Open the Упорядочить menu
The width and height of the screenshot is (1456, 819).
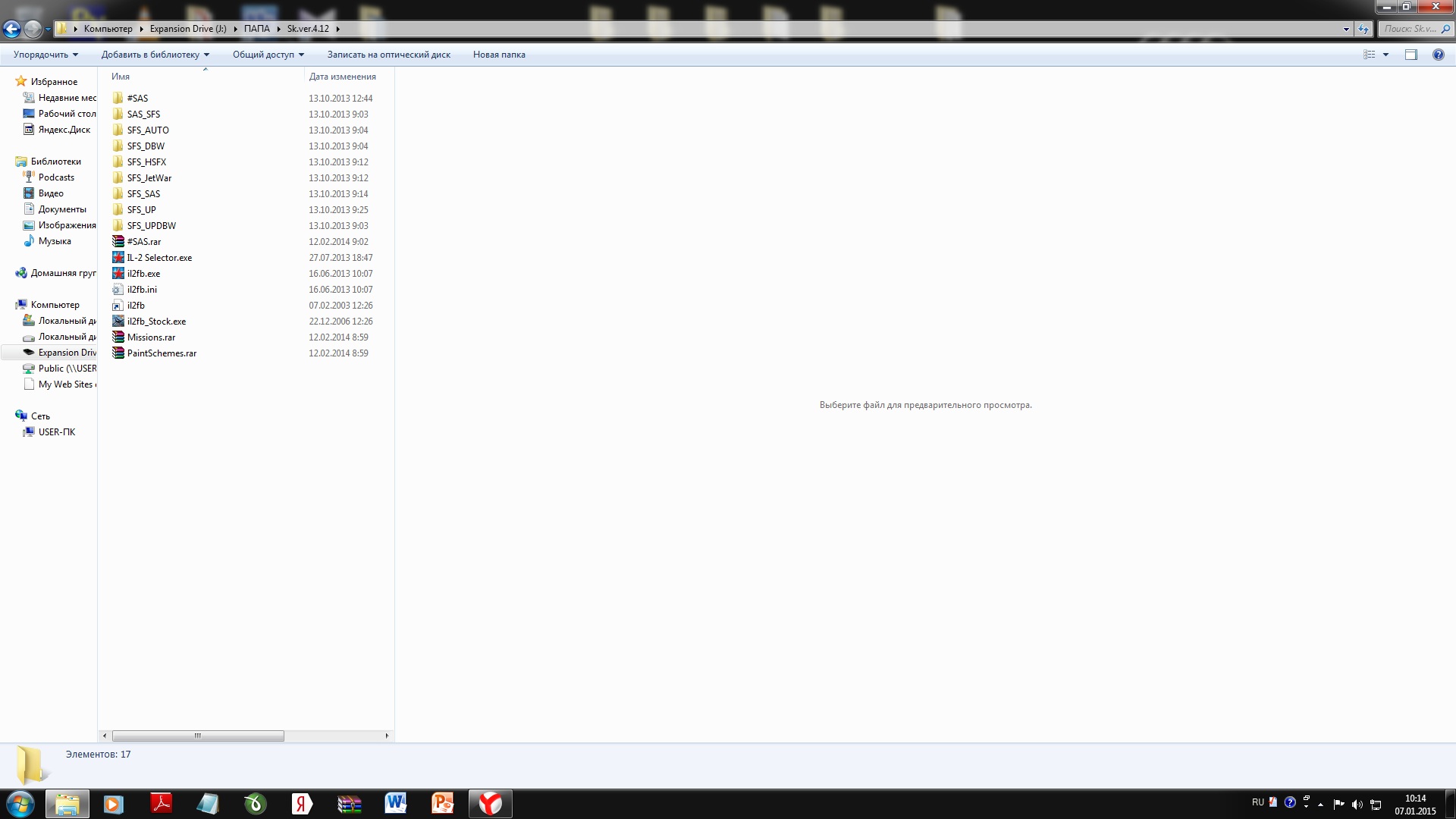45,55
